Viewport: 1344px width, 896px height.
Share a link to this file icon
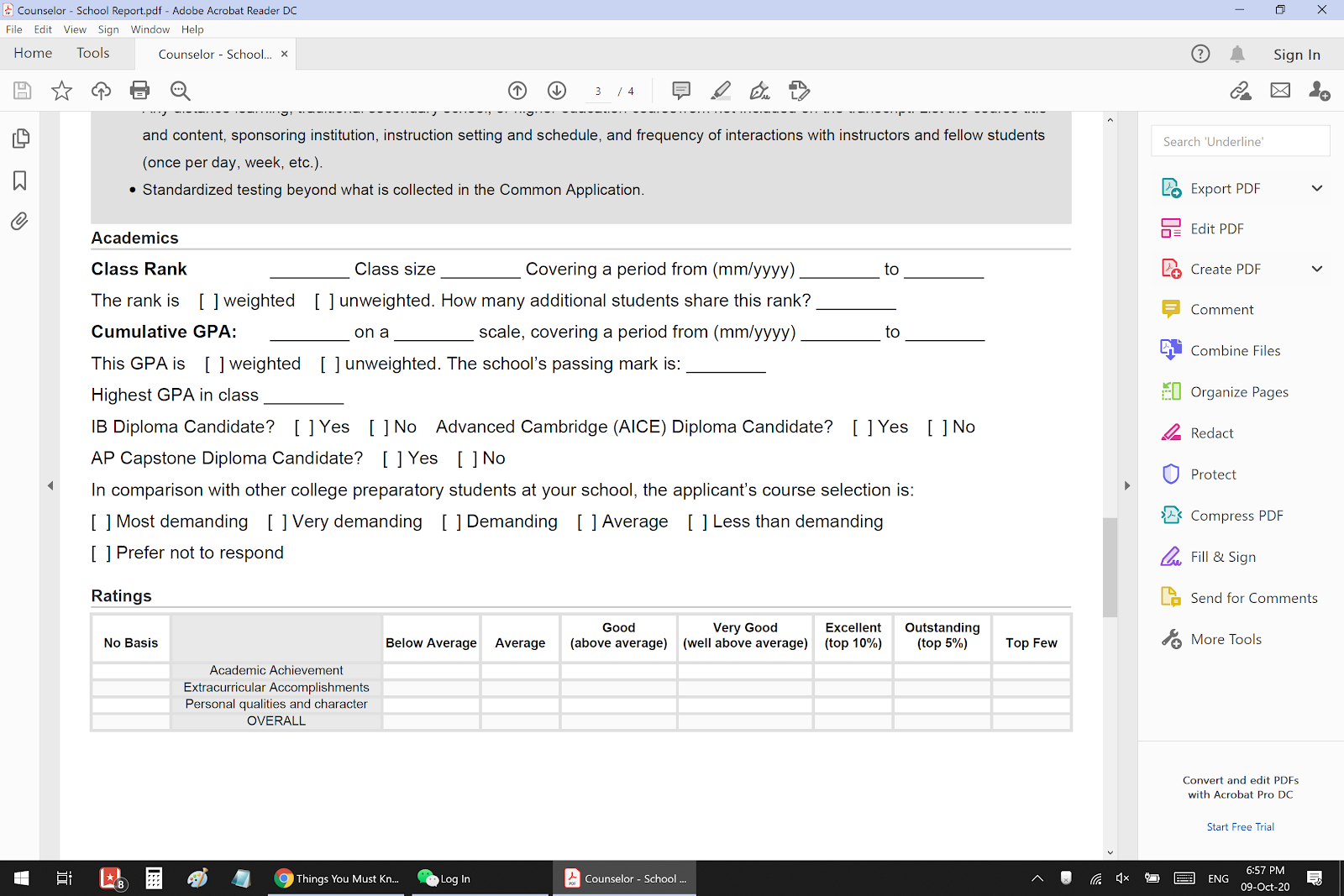(x=1241, y=91)
